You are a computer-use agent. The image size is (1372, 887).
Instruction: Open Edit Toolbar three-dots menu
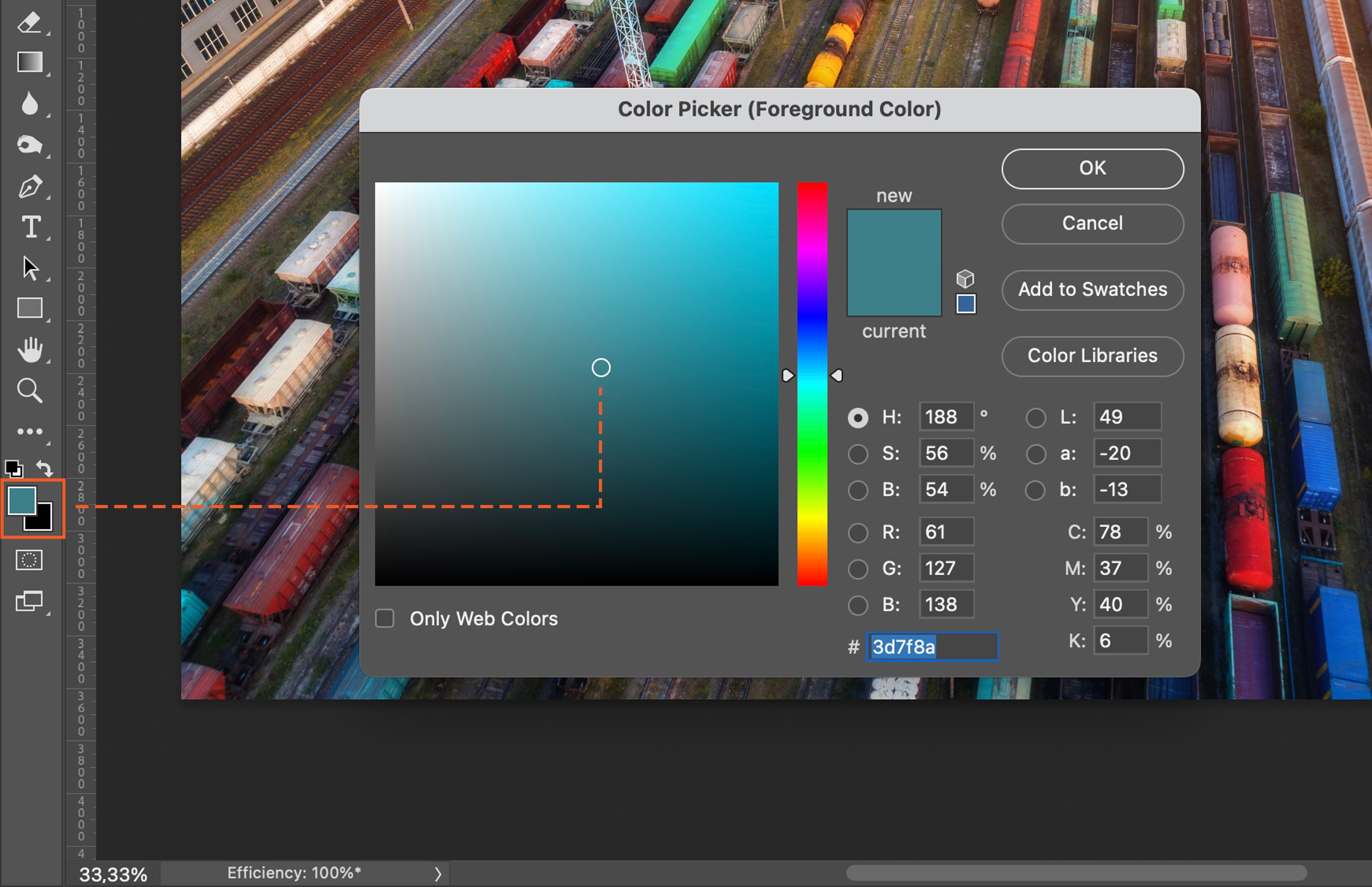click(29, 431)
